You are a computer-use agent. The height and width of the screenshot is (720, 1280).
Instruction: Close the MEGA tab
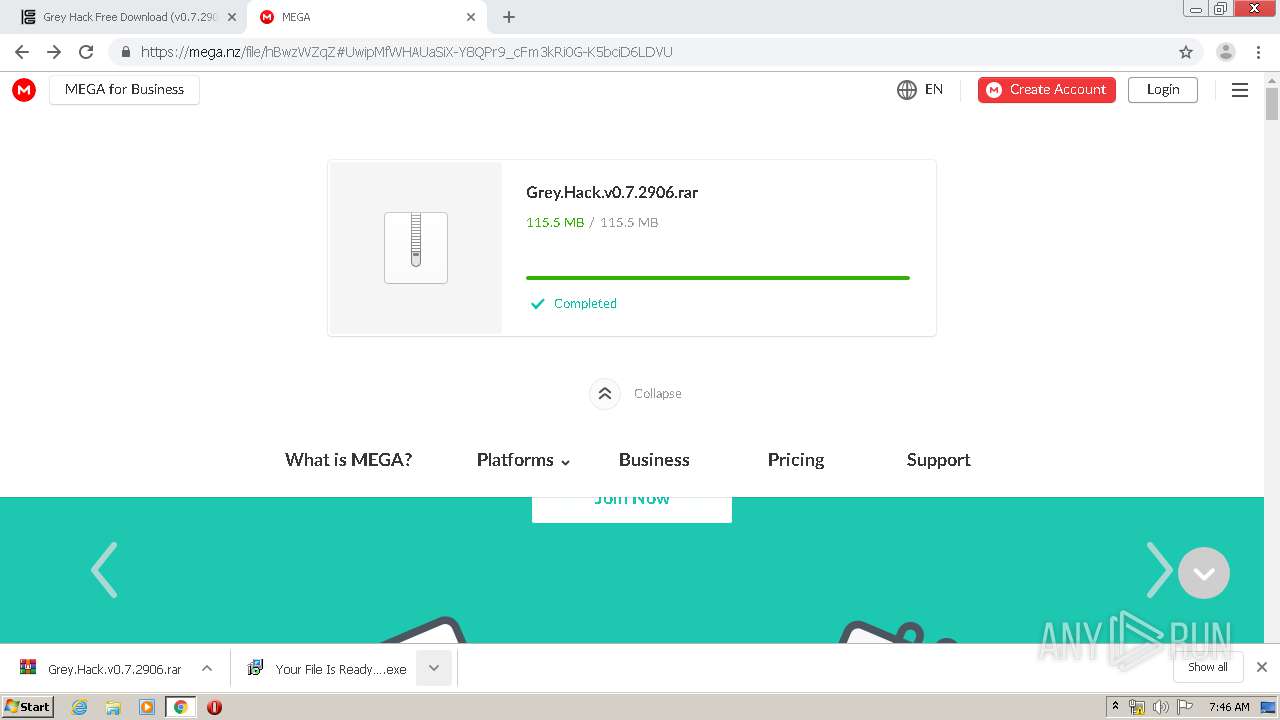471,17
